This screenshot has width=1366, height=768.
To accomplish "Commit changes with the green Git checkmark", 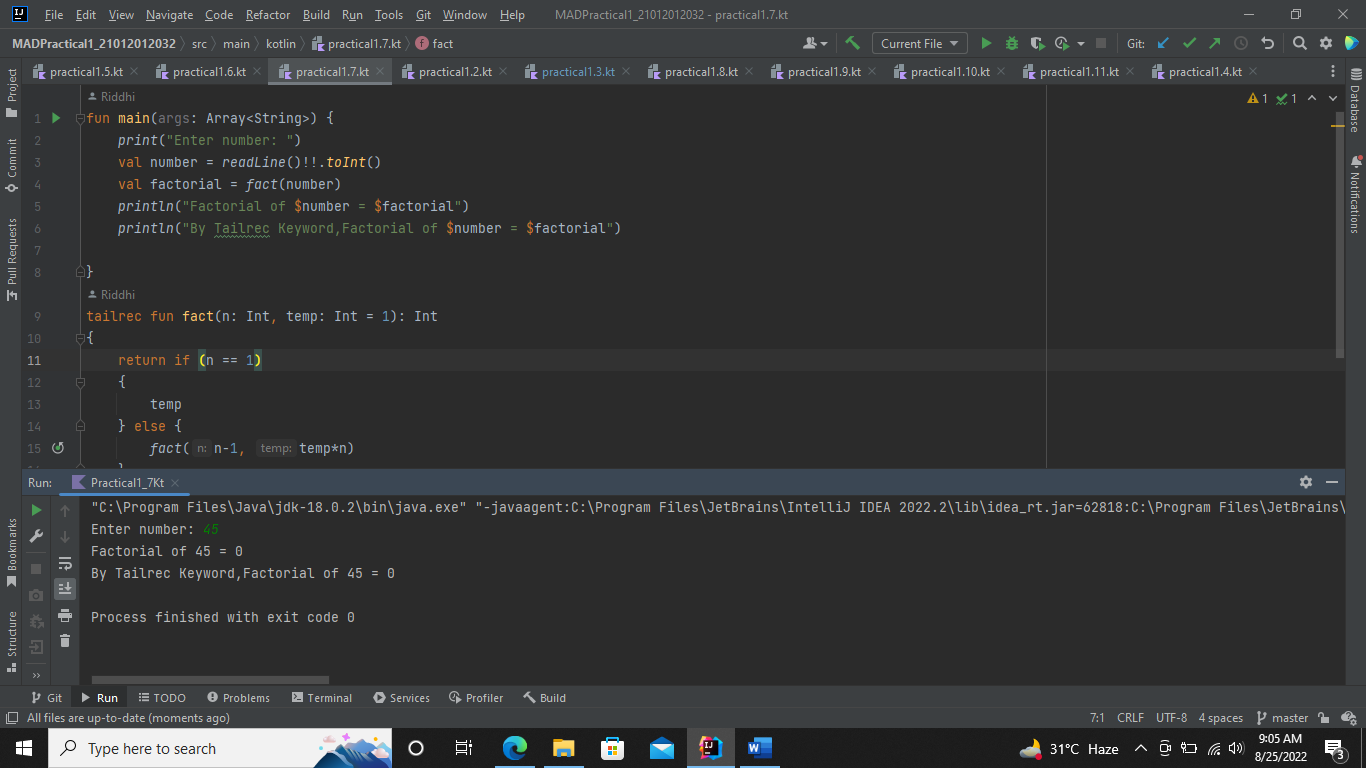I will (1190, 43).
